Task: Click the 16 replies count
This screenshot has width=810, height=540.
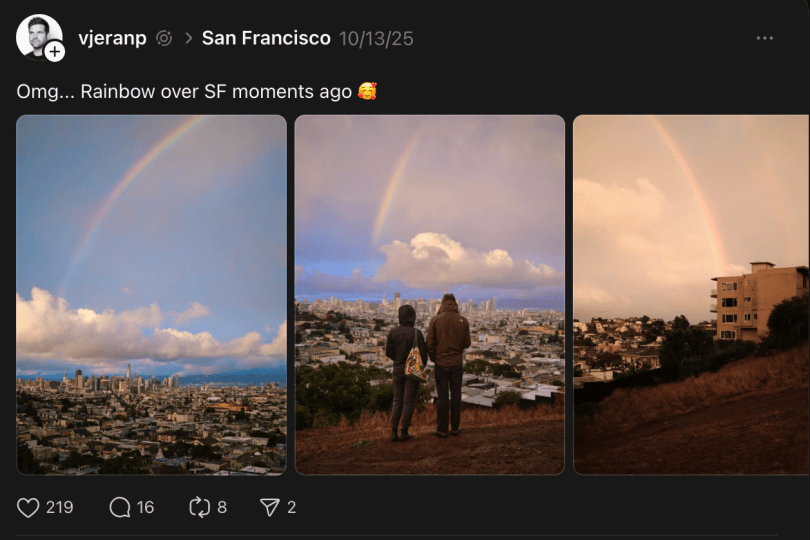Action: point(146,507)
